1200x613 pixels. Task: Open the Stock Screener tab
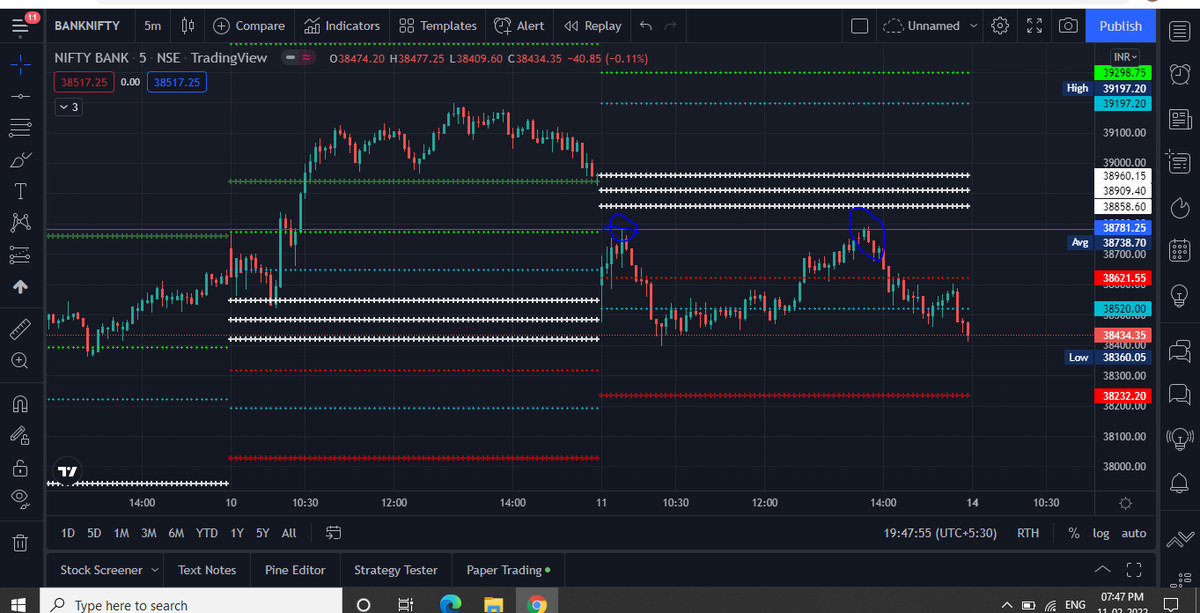101,570
